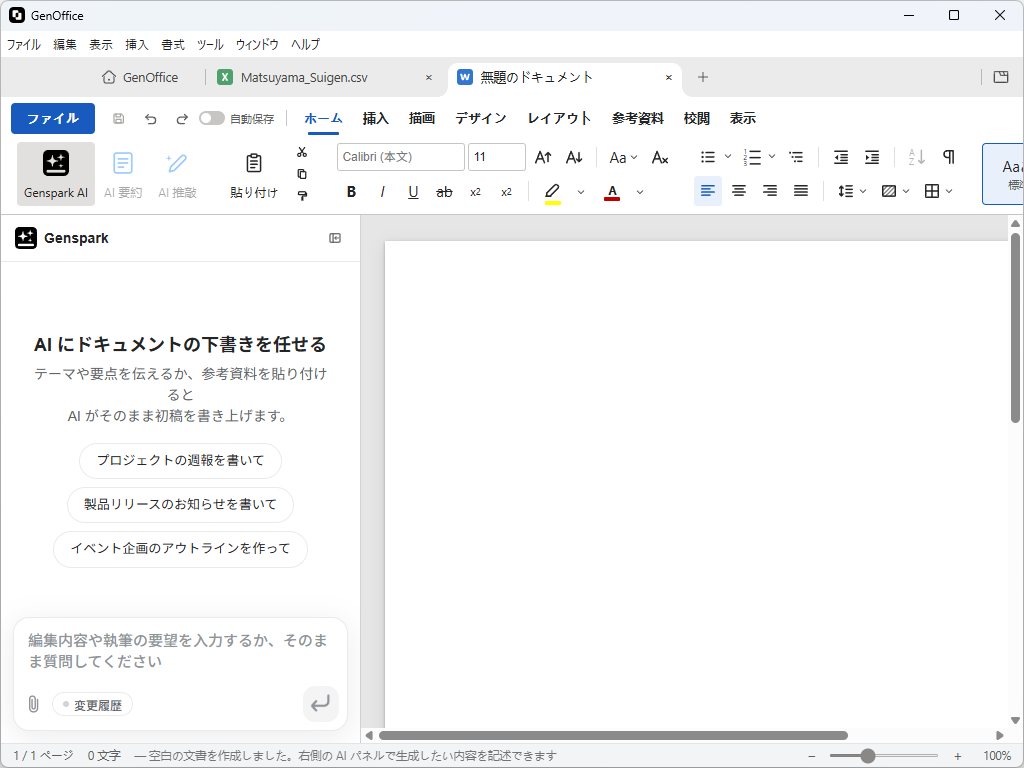The image size is (1024, 768).
Task: Switch to the デザイン ribbon tab
Action: click(x=481, y=118)
